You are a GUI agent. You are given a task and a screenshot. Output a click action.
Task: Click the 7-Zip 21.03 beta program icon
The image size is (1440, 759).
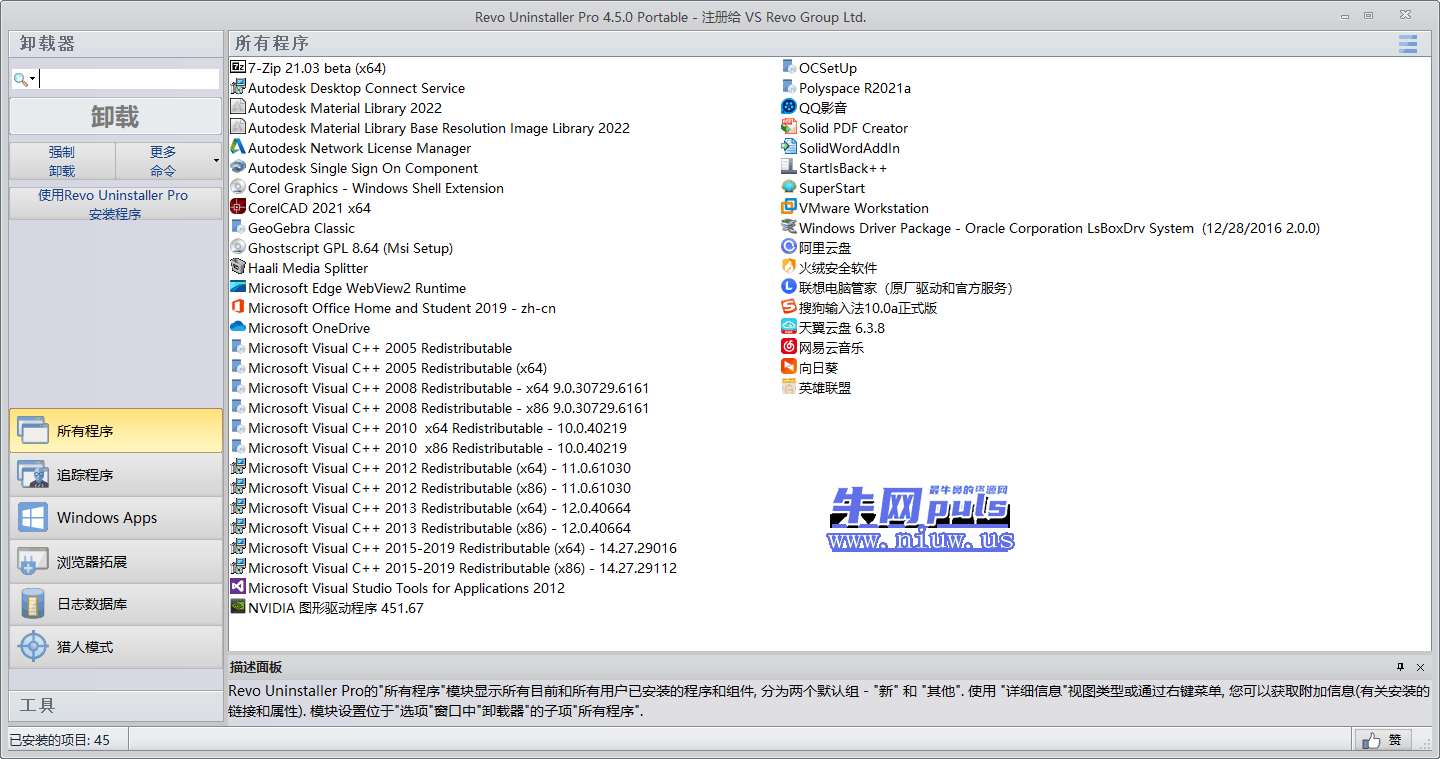[238, 67]
